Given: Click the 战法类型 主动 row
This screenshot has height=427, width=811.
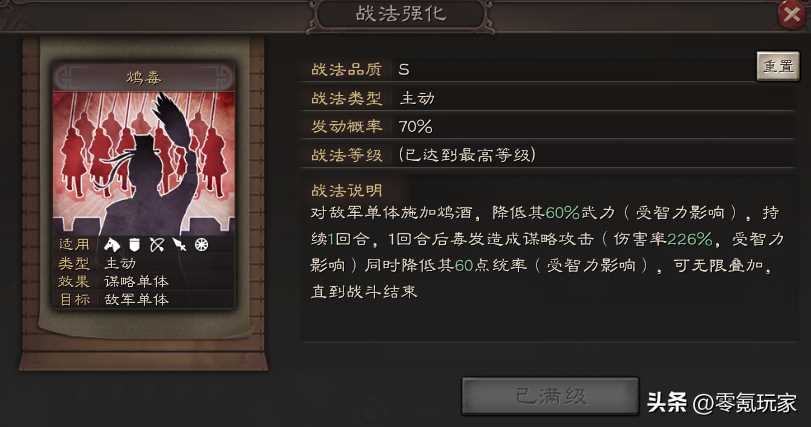Looking at the screenshot, I should (x=548, y=98).
